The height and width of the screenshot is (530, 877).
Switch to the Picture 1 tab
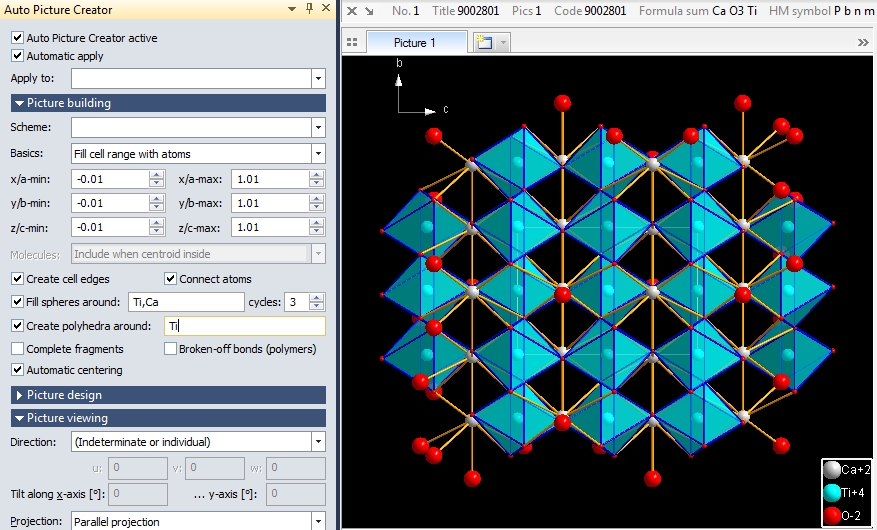point(415,43)
